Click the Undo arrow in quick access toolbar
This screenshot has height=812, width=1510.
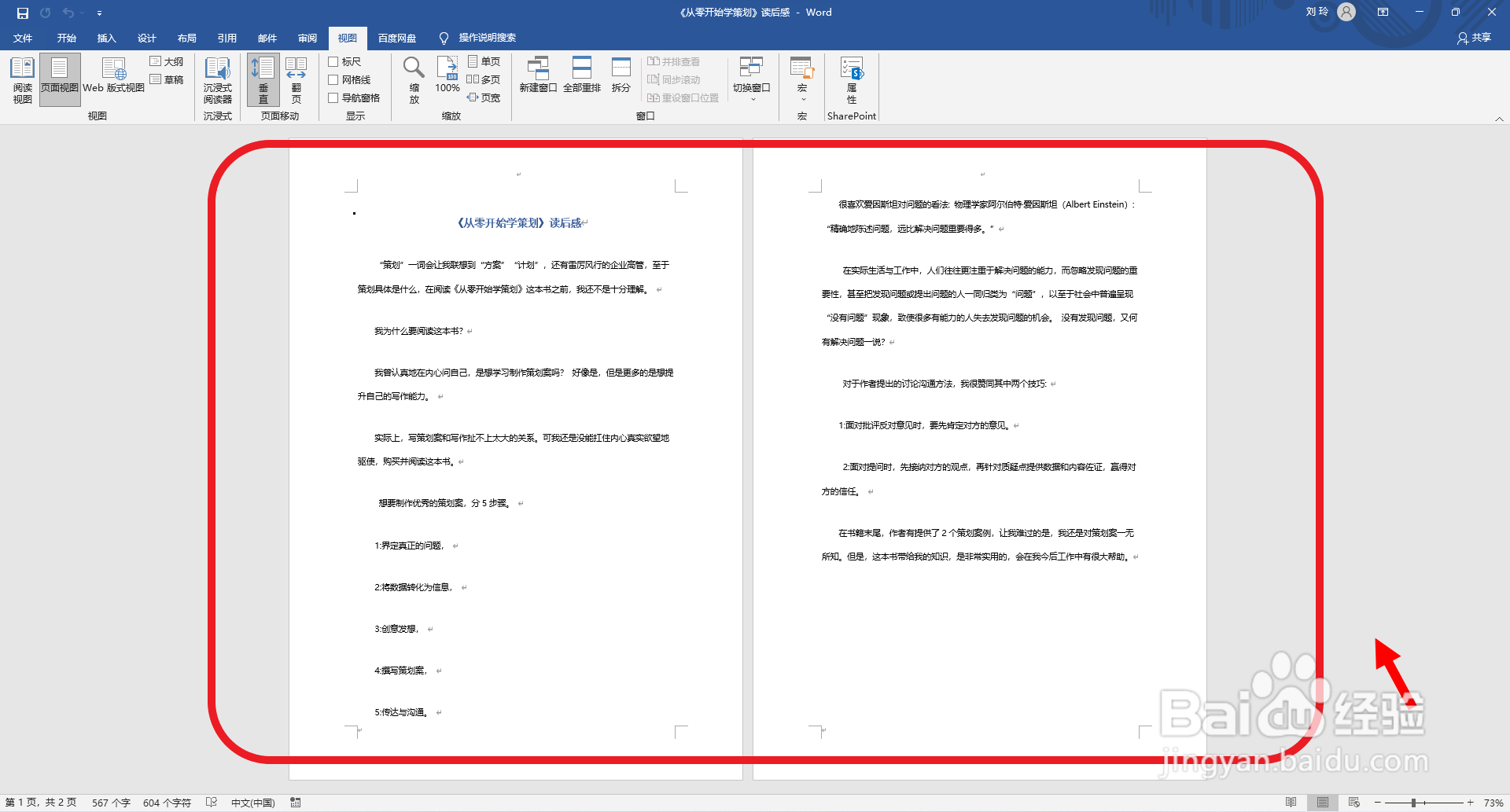[x=68, y=13]
